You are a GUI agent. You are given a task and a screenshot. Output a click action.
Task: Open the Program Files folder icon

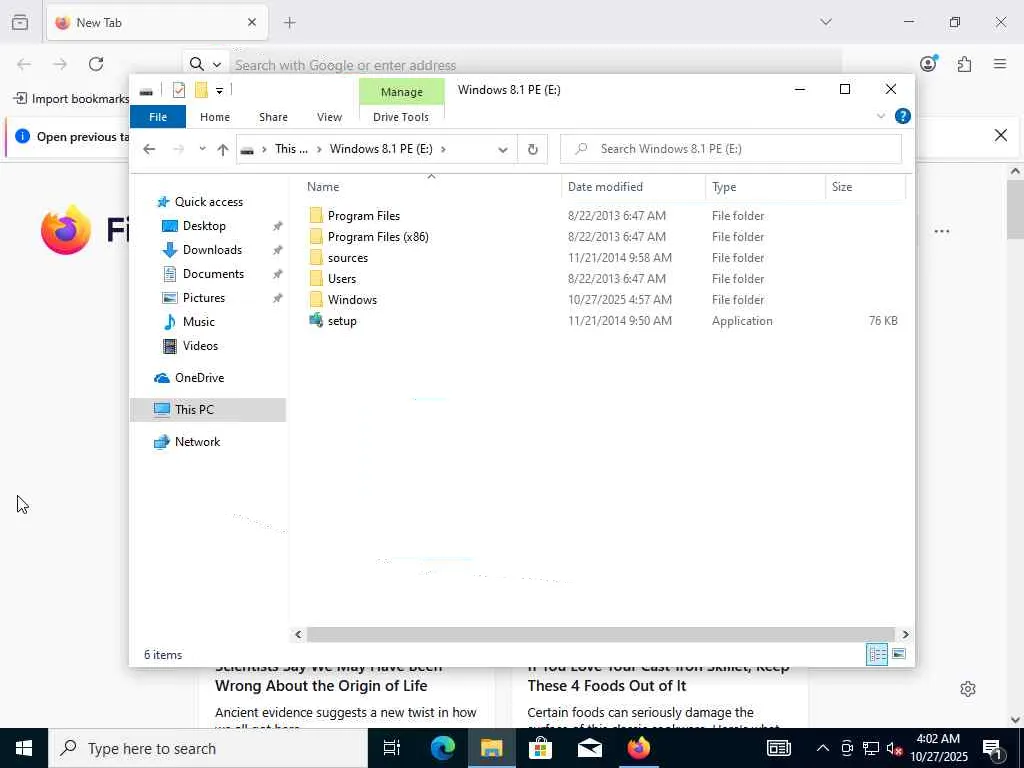316,216
